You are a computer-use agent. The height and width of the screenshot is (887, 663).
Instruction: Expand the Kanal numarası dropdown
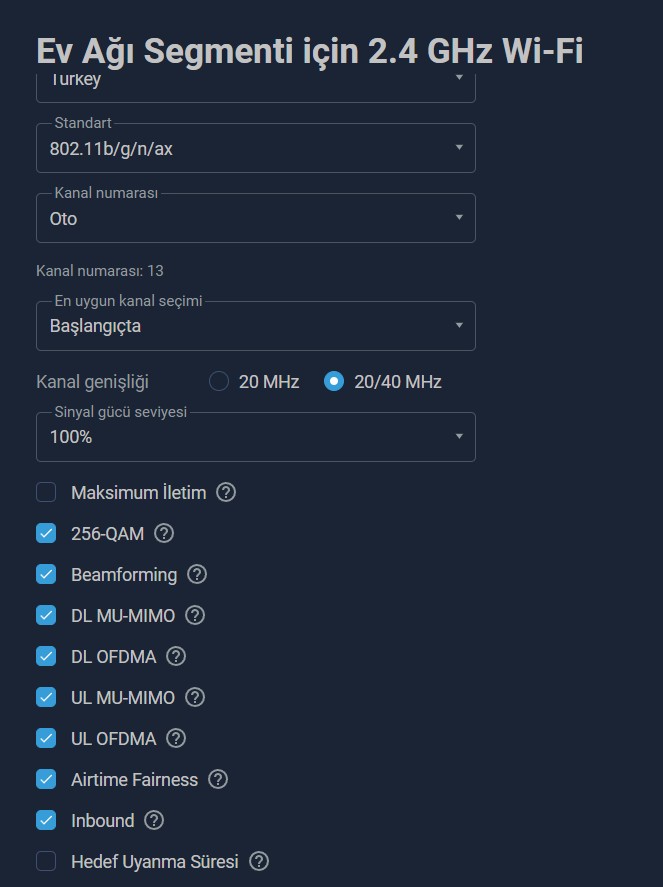(256, 218)
